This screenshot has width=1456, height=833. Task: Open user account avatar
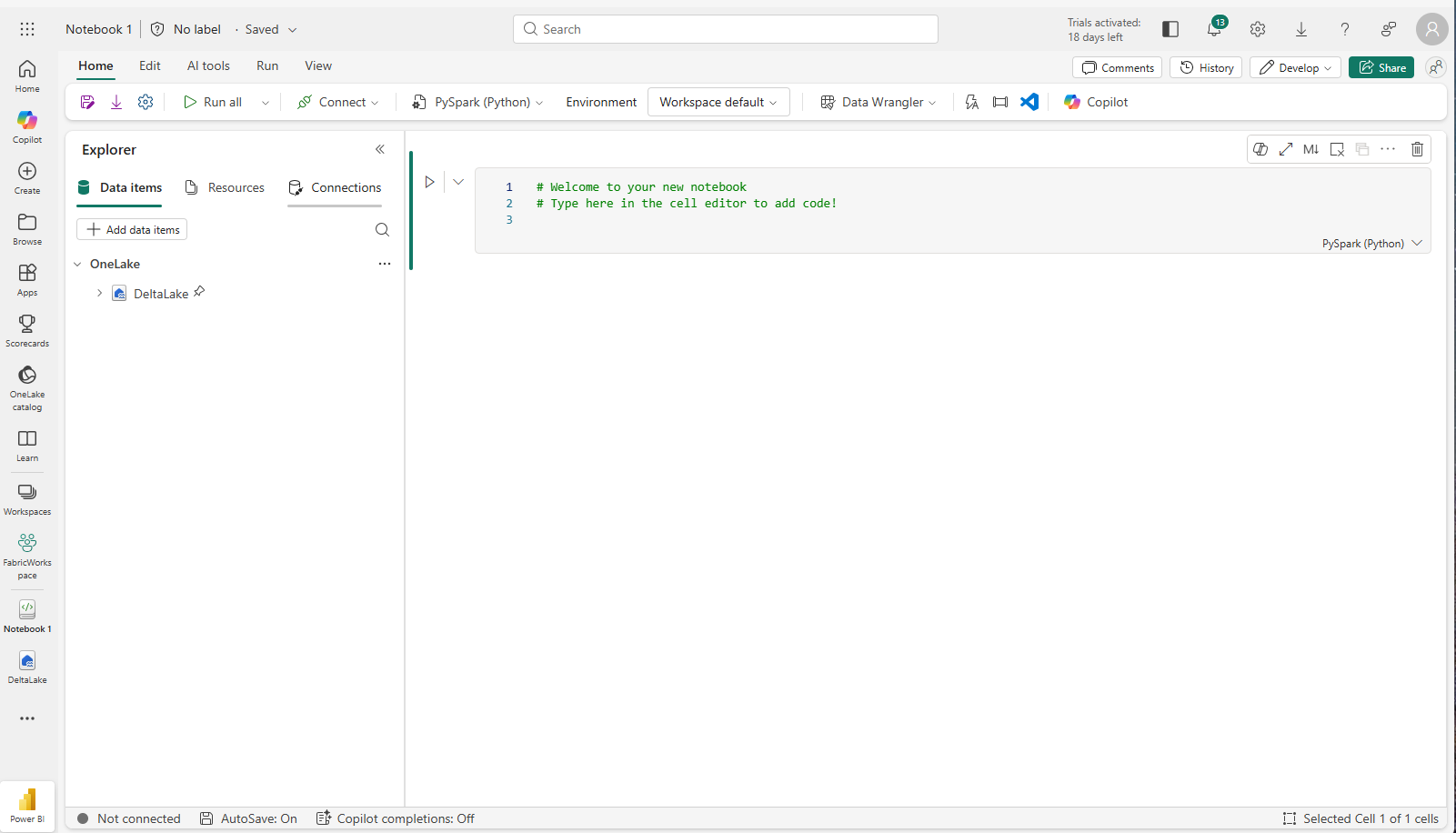coord(1432,29)
